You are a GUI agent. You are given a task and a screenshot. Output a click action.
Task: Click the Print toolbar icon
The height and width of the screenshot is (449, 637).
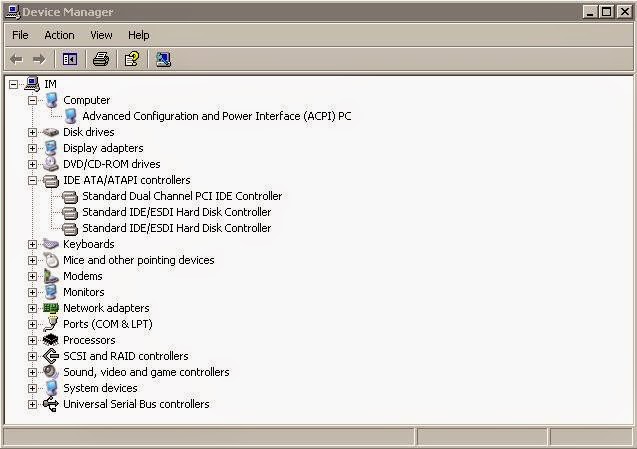[101, 59]
